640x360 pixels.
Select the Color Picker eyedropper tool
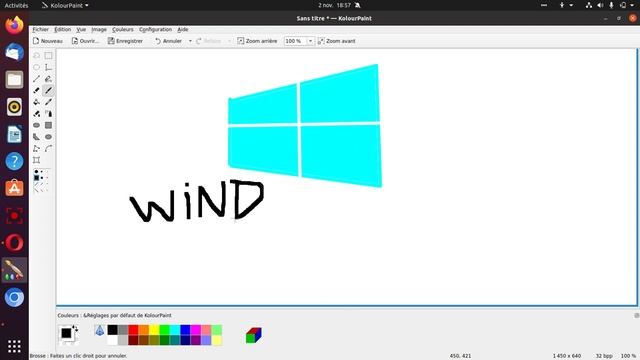[48, 102]
